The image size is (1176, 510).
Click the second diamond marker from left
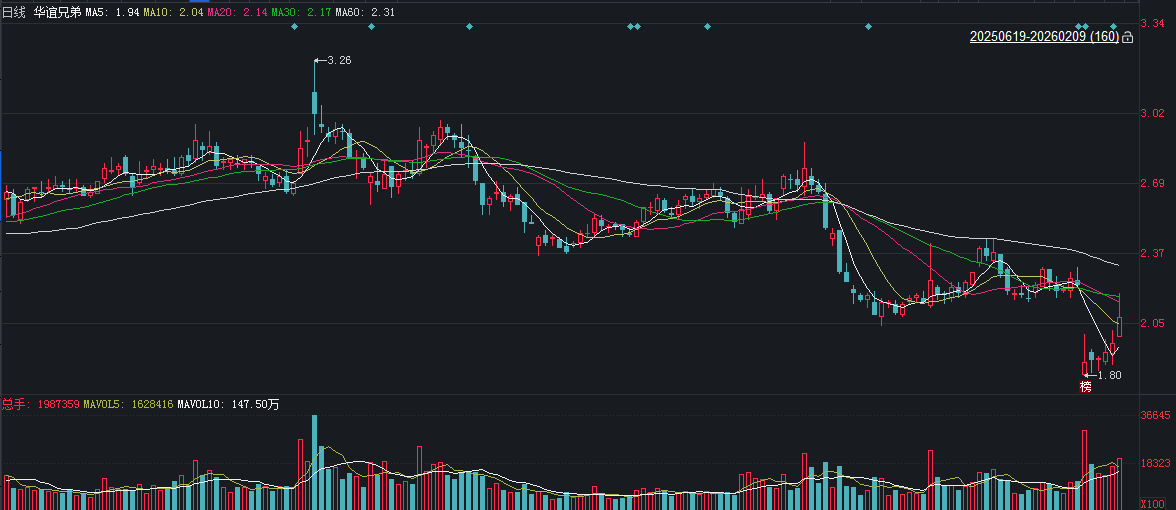tap(371, 26)
